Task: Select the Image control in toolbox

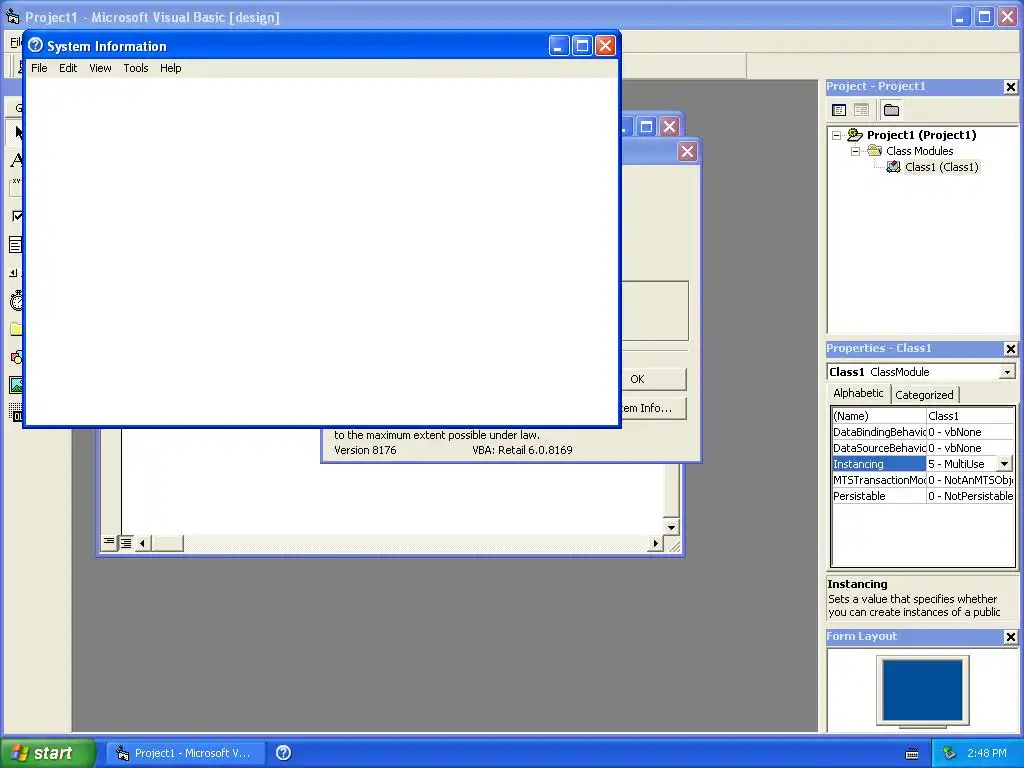Action: 16,385
